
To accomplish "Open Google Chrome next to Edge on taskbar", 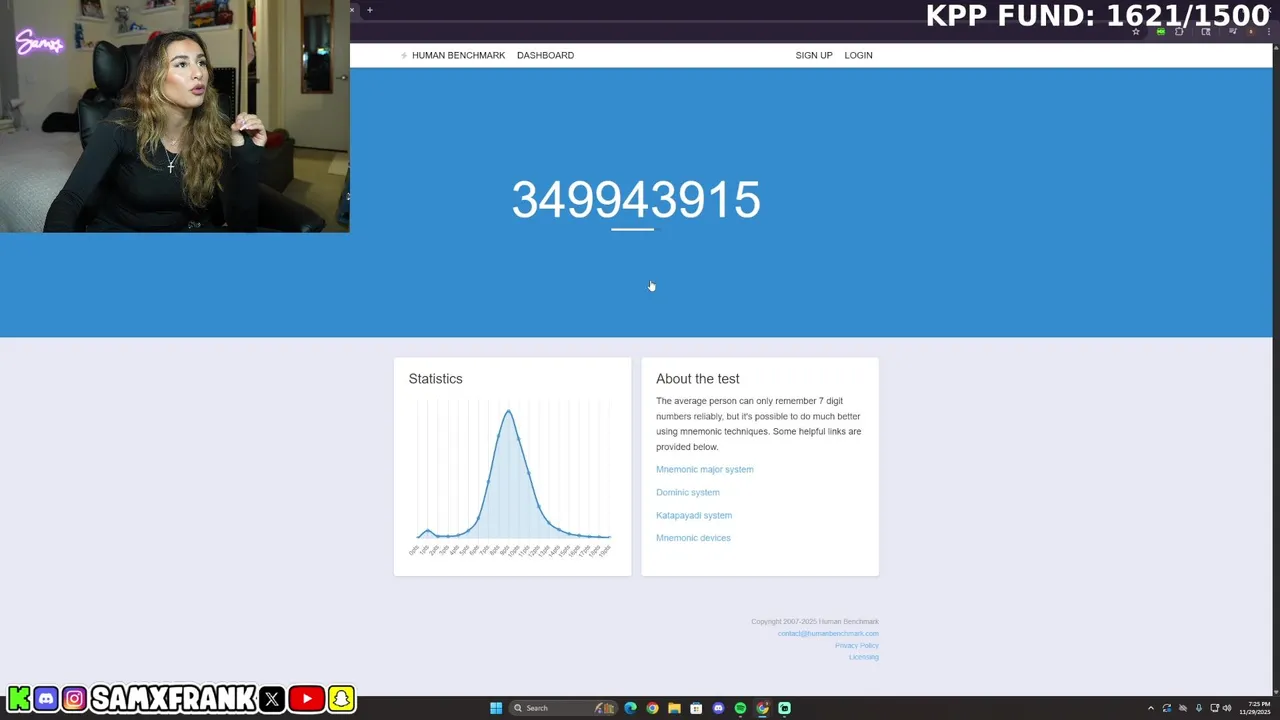I will point(652,708).
